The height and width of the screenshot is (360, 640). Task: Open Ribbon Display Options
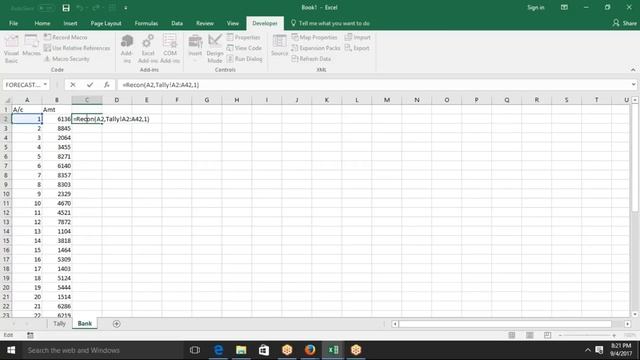pyautogui.click(x=564, y=7)
